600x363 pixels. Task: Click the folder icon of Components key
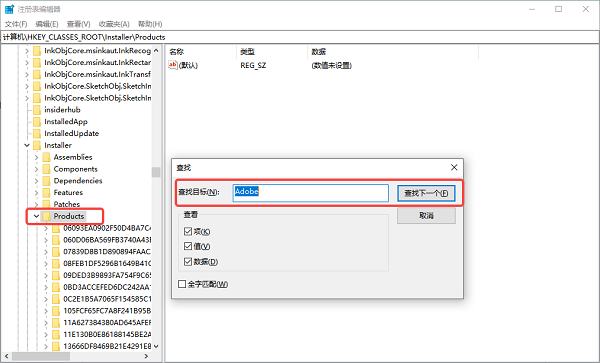(46, 169)
